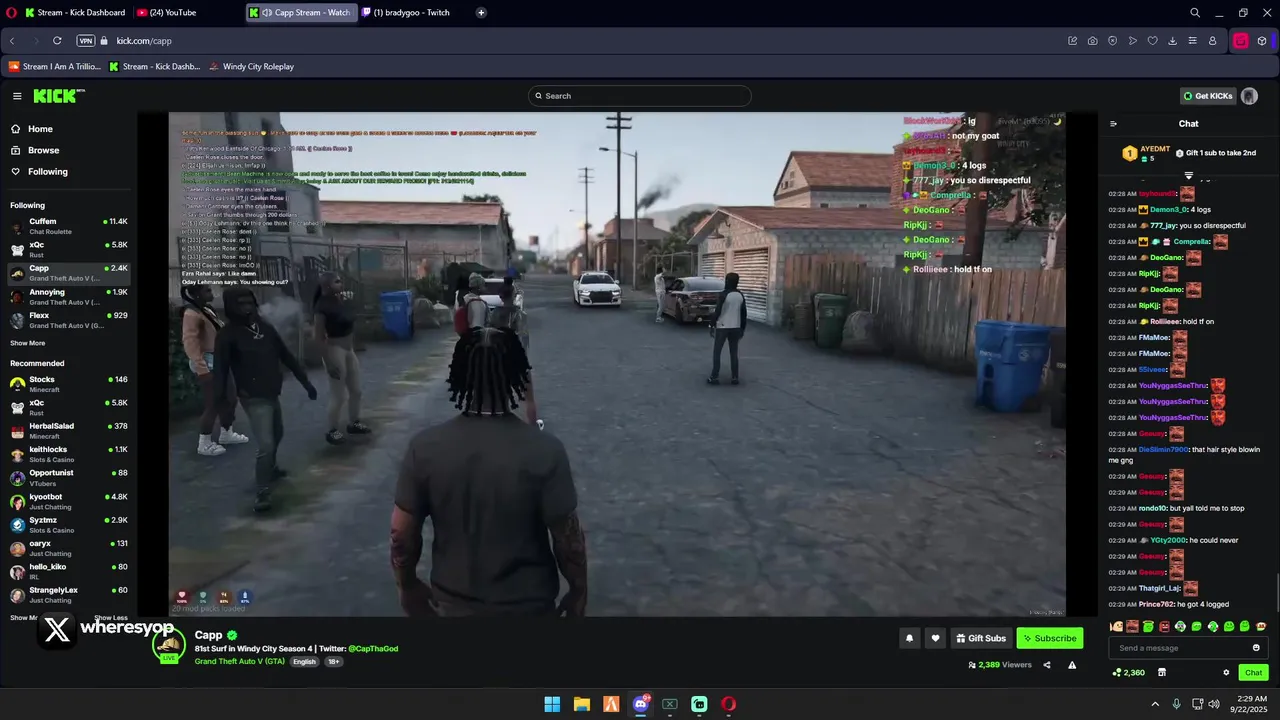Switch to bradygoo - Twitch tab
Screen dimensions: 1280x720
[x=412, y=13]
